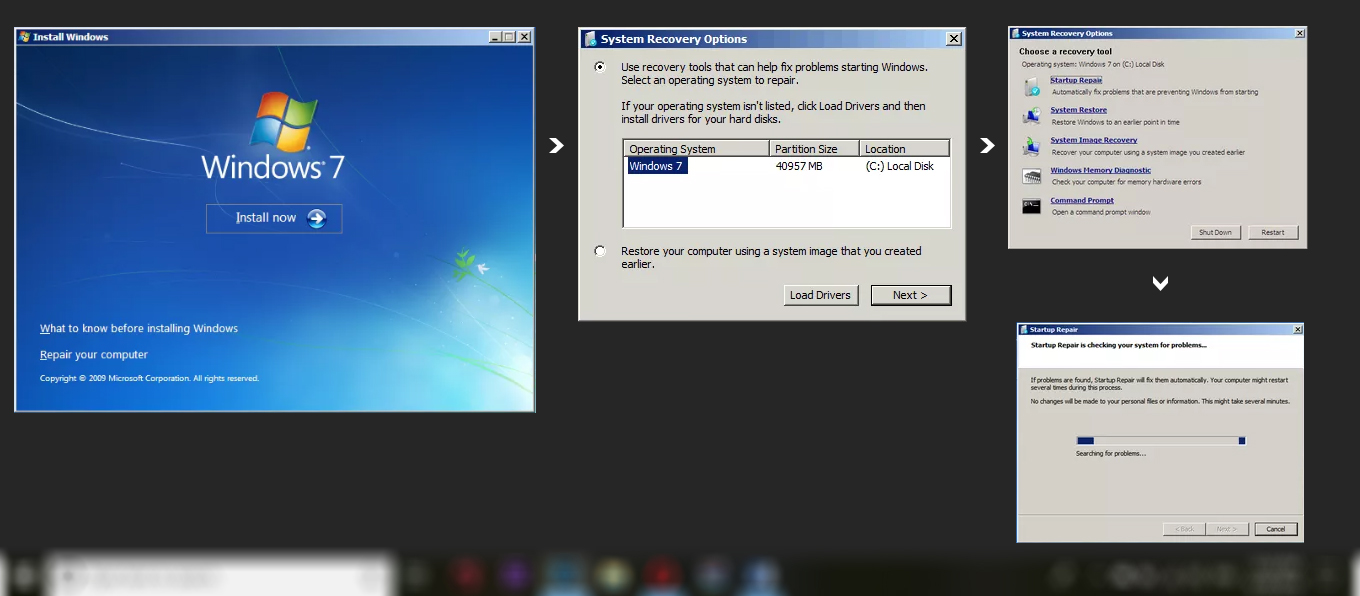Image resolution: width=1360 pixels, height=596 pixels.
Task: Click the arrow icon on Install now
Action: tap(316, 218)
